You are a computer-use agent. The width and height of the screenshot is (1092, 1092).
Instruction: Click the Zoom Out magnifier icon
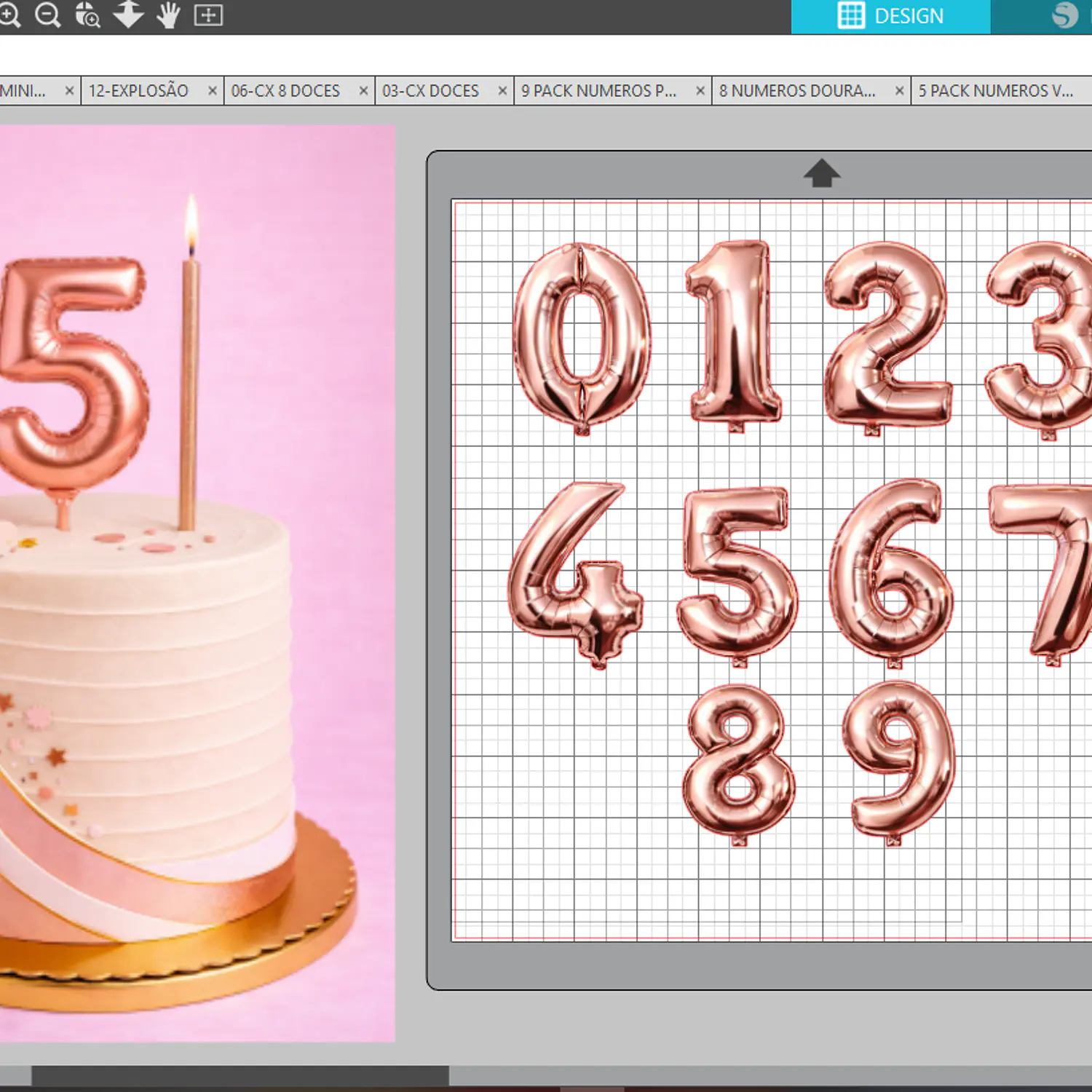[48, 15]
